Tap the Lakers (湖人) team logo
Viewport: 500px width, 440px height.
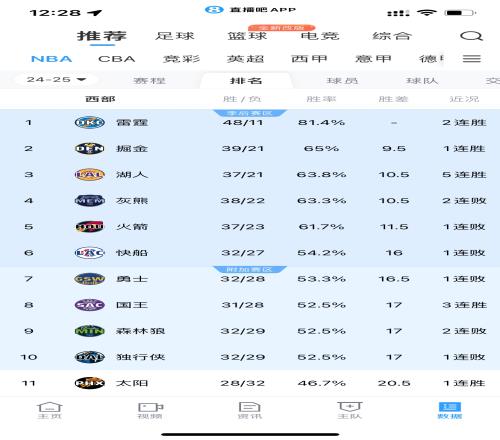point(89,174)
